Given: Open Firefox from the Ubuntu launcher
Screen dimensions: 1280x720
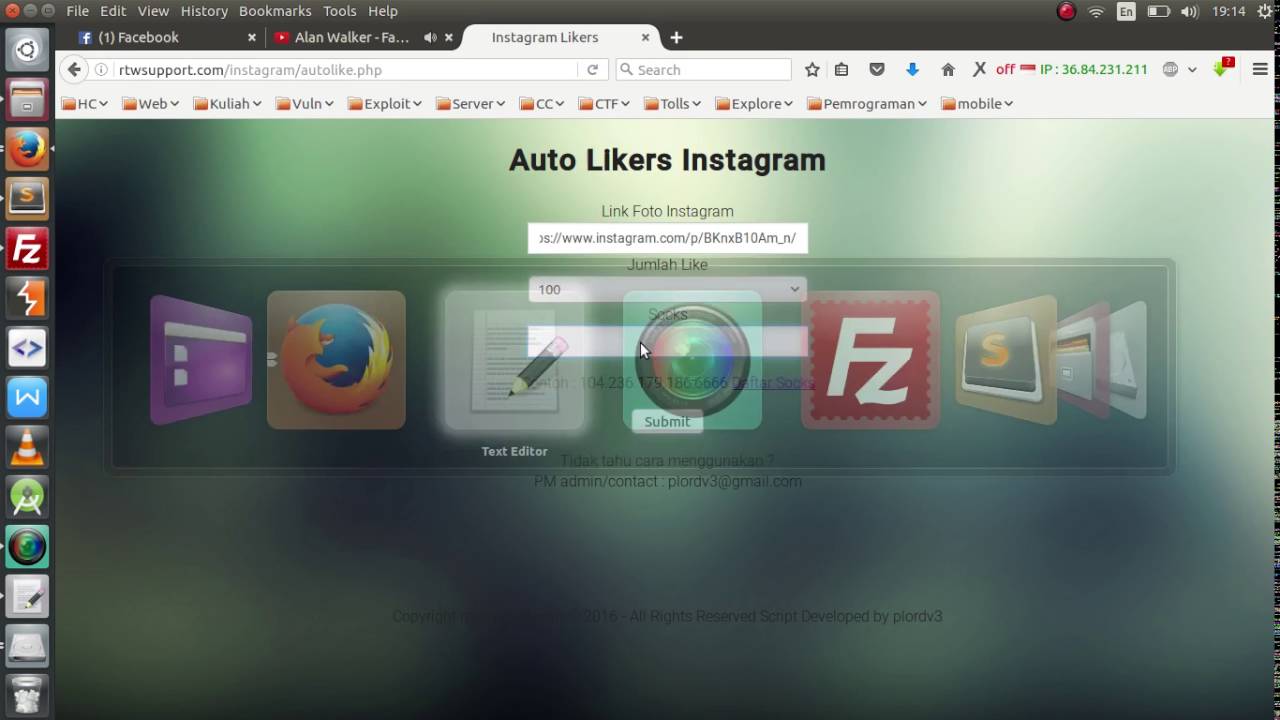Looking at the screenshot, I should click(x=27, y=149).
